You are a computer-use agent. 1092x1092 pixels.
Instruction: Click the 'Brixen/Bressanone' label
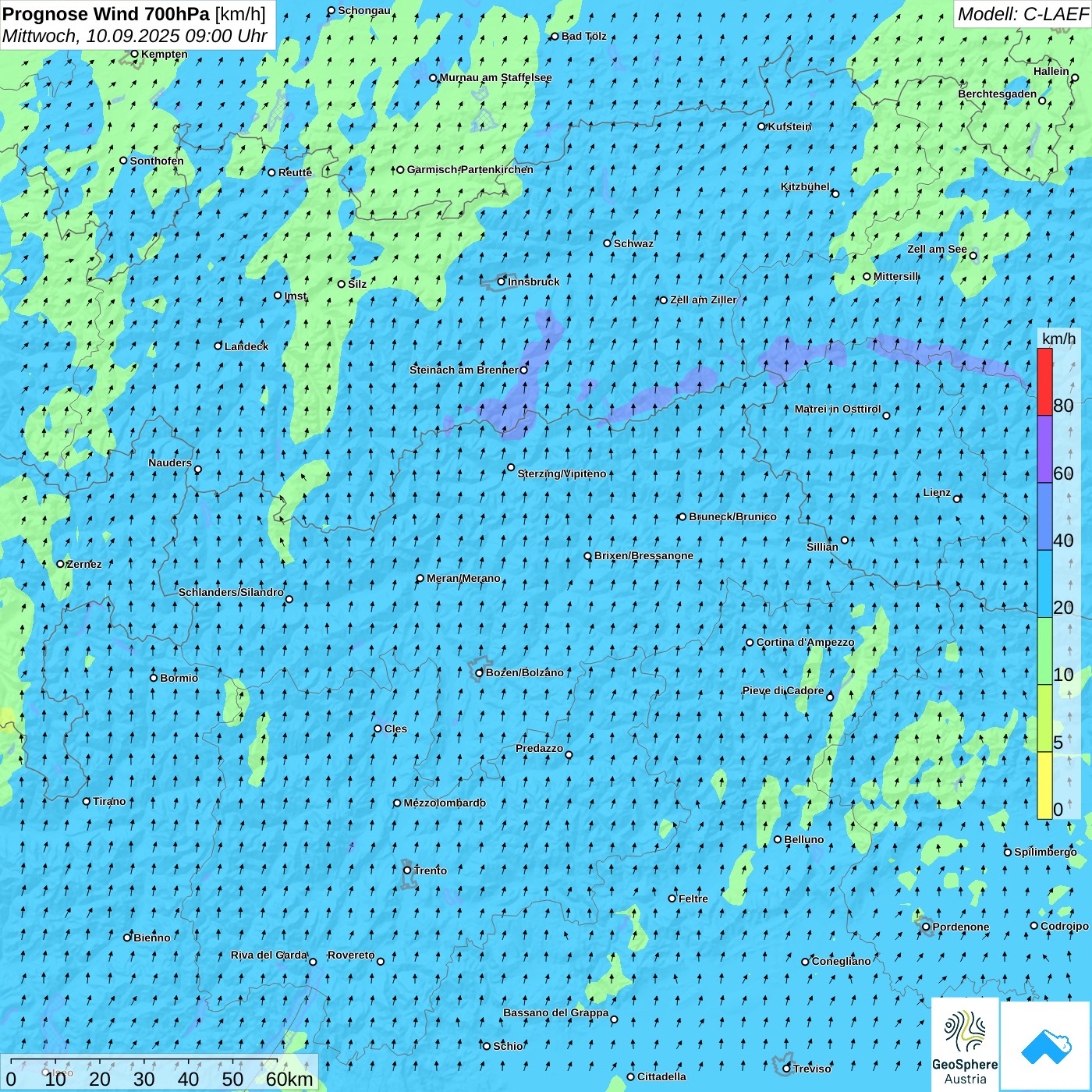[x=643, y=555]
